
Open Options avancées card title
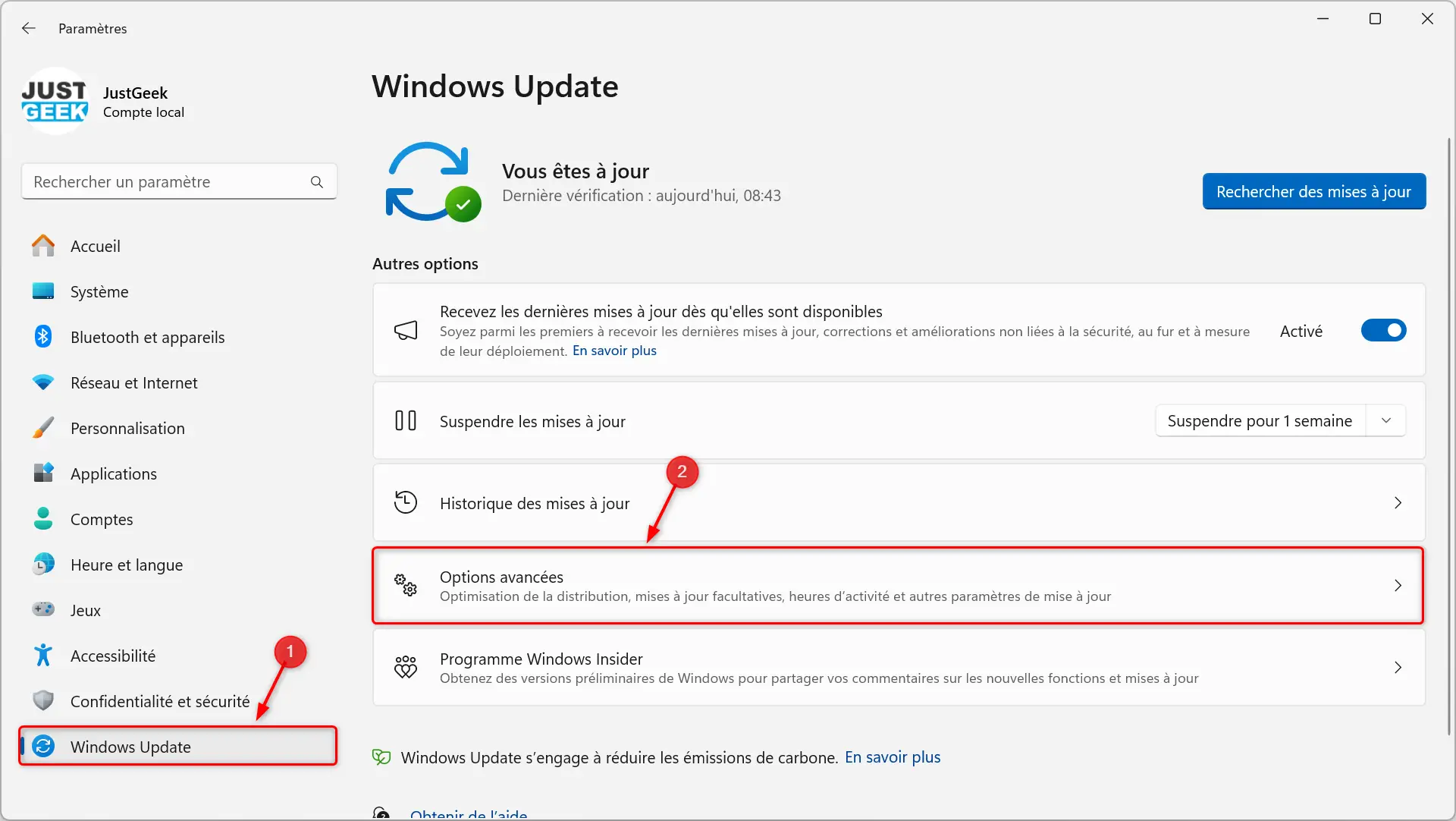(x=501, y=577)
